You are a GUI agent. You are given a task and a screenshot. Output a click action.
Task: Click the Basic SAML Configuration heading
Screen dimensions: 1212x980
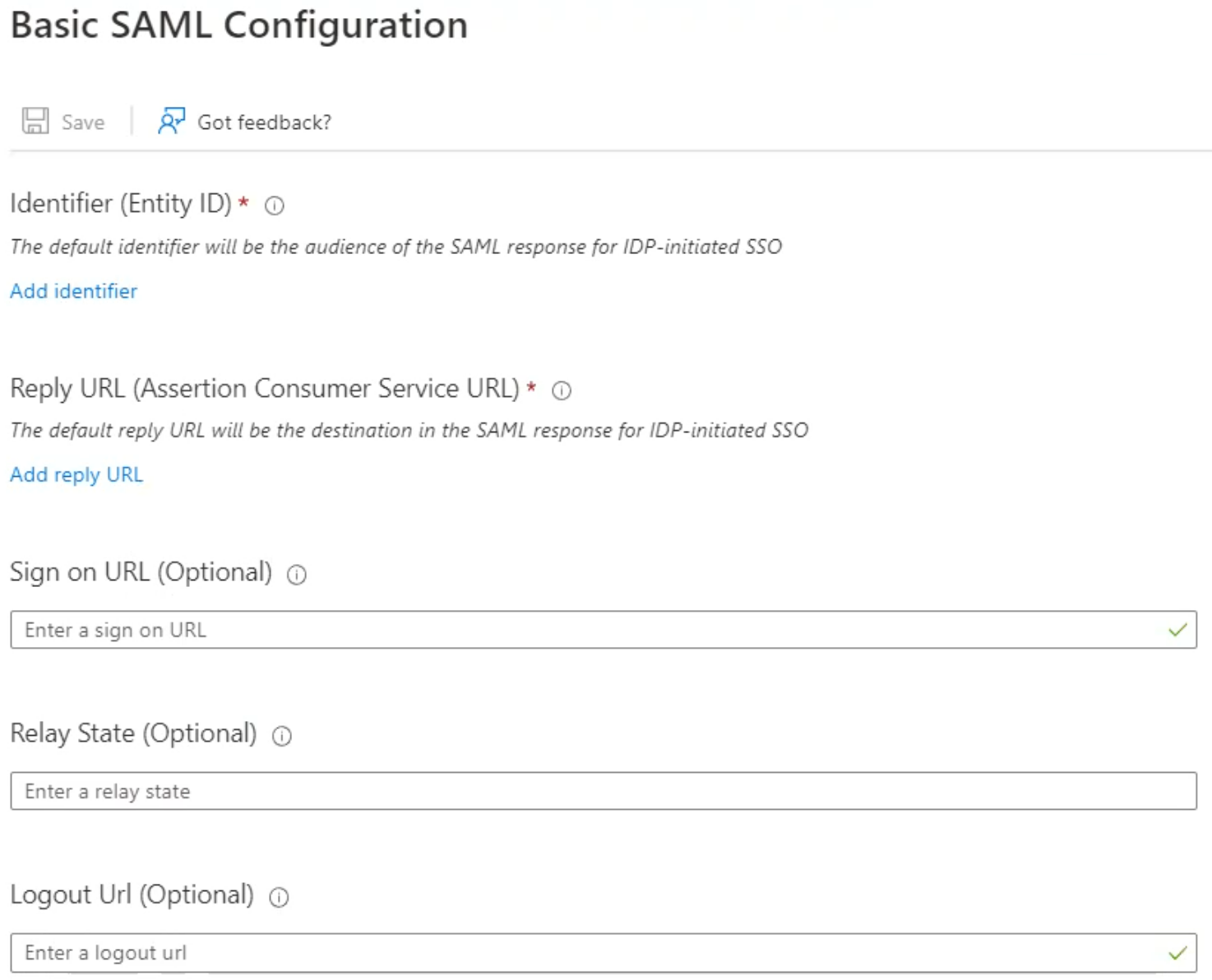point(238,25)
